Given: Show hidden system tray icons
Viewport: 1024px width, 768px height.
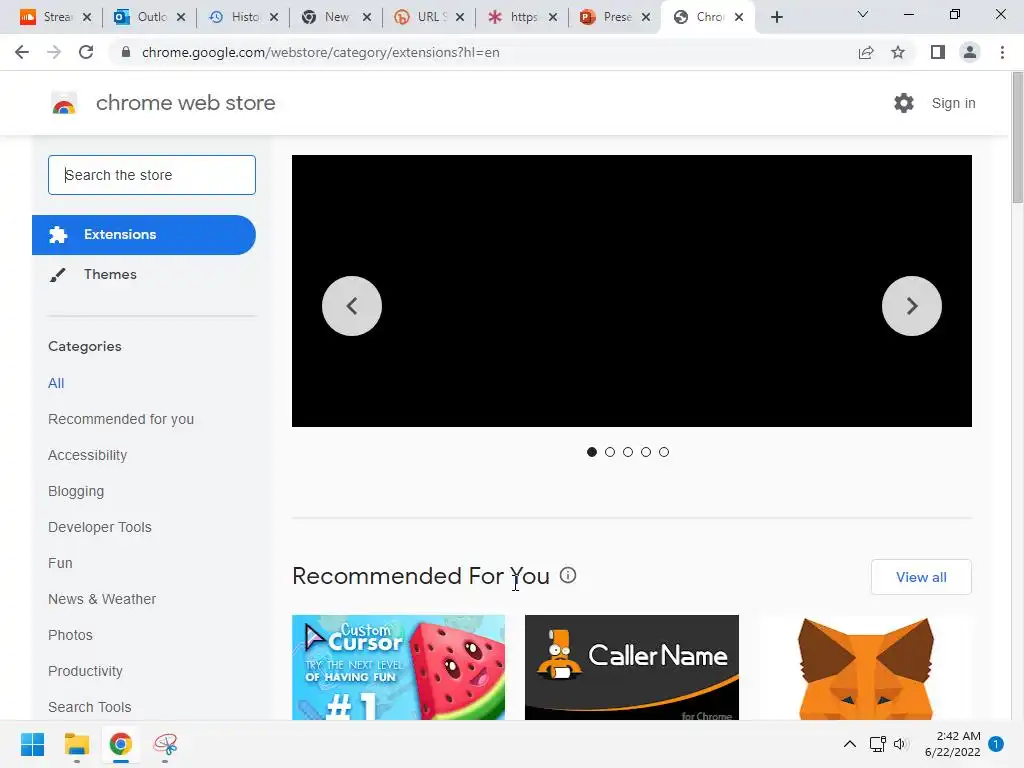Looking at the screenshot, I should 850,744.
